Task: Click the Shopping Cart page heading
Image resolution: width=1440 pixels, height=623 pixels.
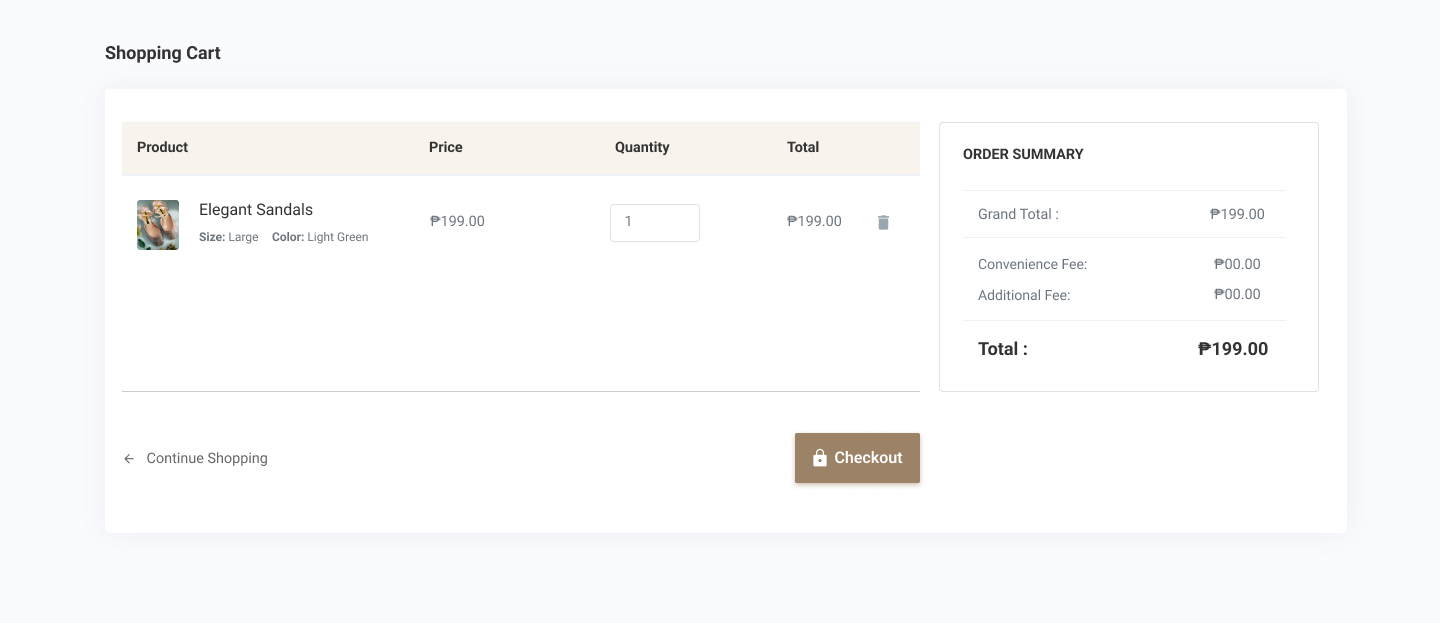Action: coord(163,53)
